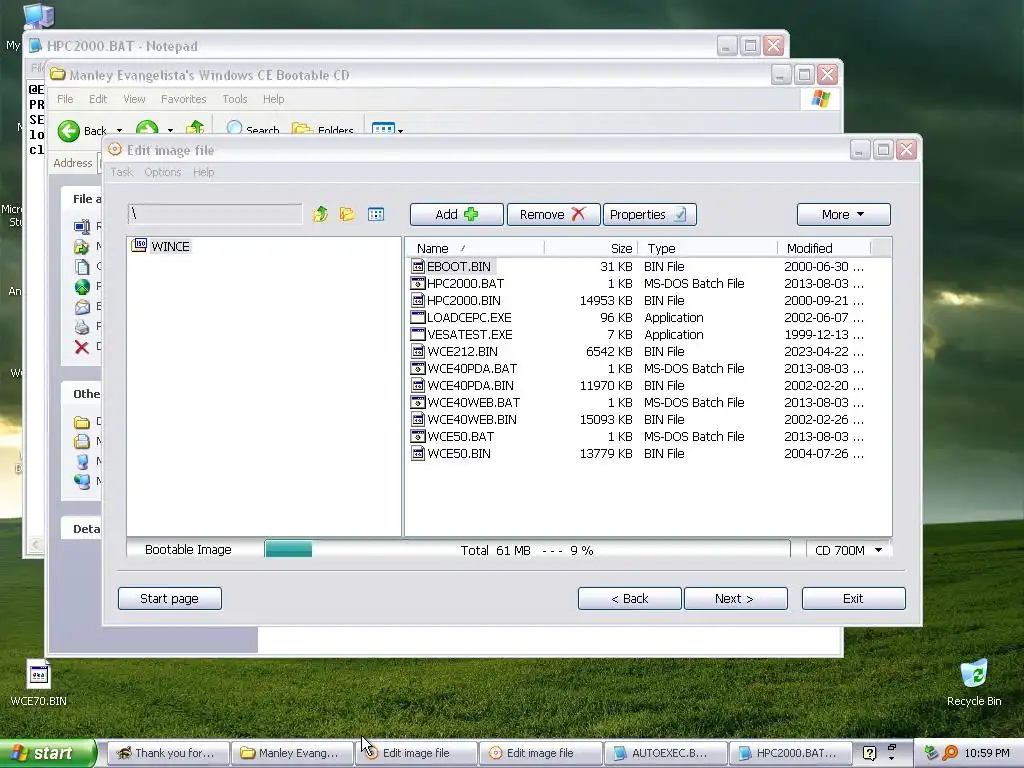Open Back history dropdown arrow in Explorer
1024x768 pixels.
[119, 131]
